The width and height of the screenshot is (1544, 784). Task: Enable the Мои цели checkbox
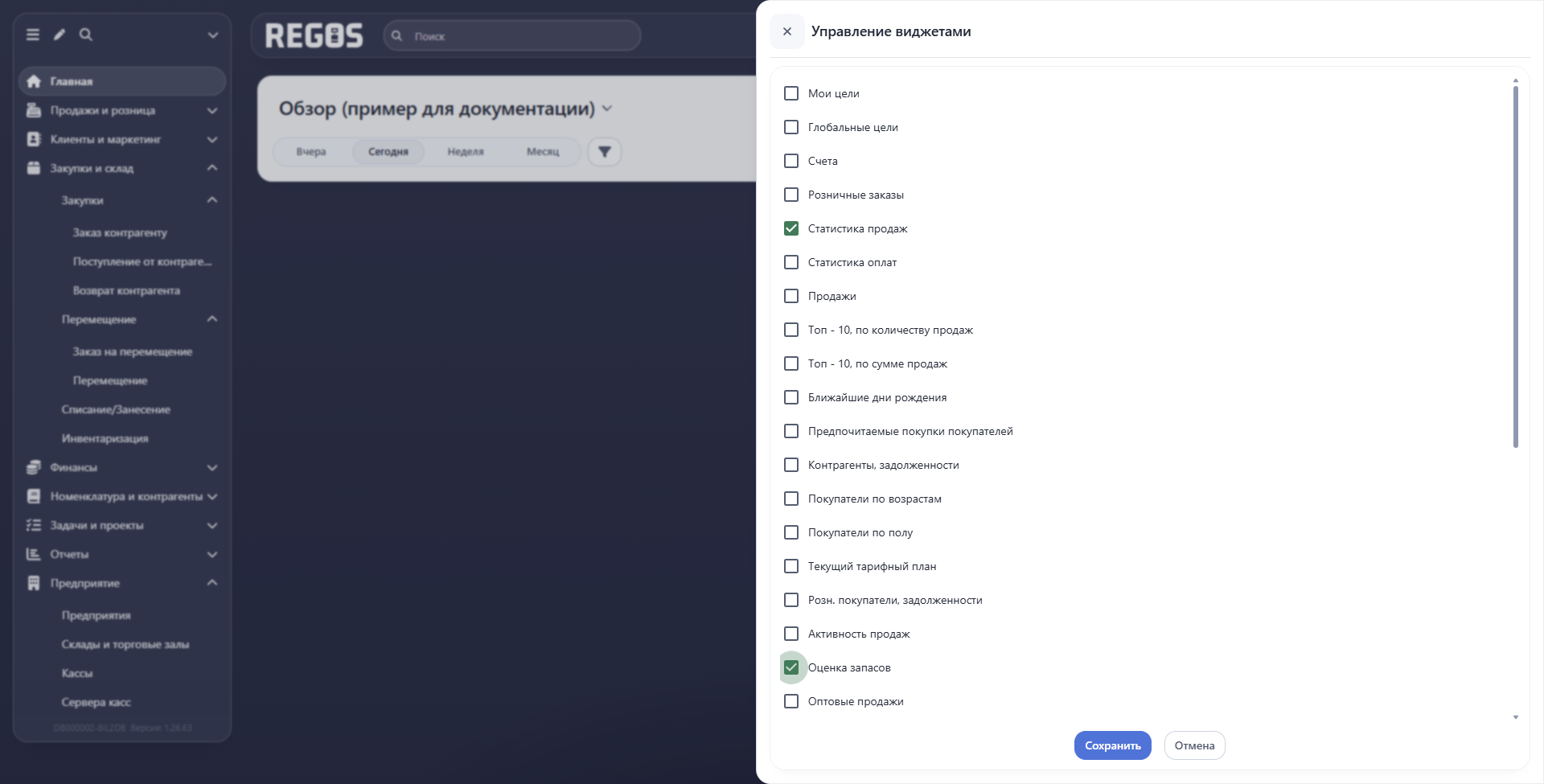click(791, 93)
